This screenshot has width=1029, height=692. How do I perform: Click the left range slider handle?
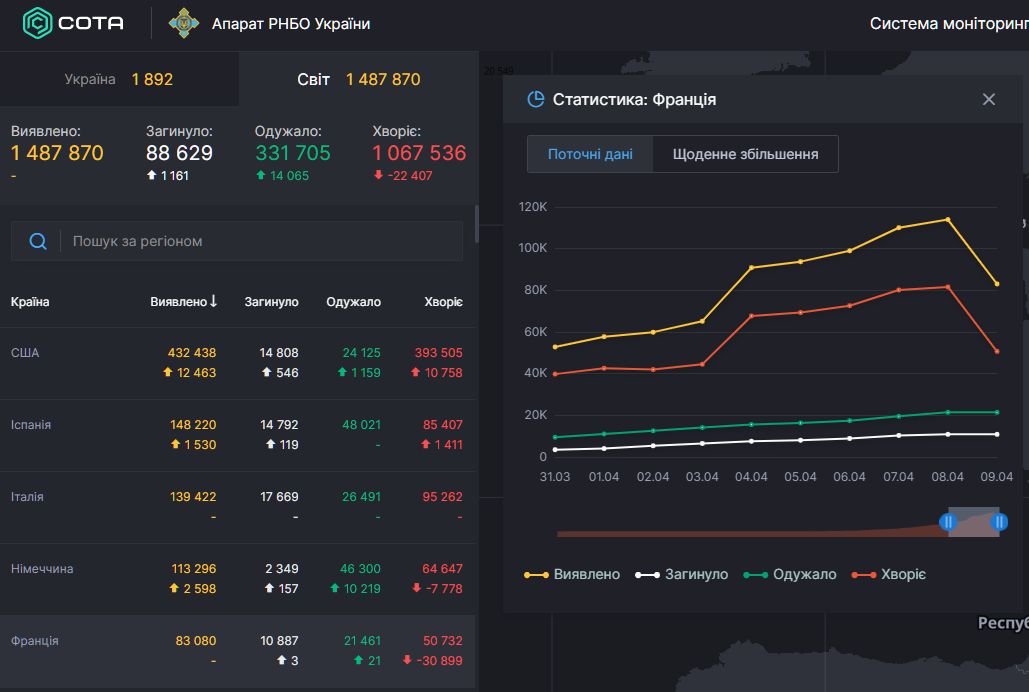[948, 522]
